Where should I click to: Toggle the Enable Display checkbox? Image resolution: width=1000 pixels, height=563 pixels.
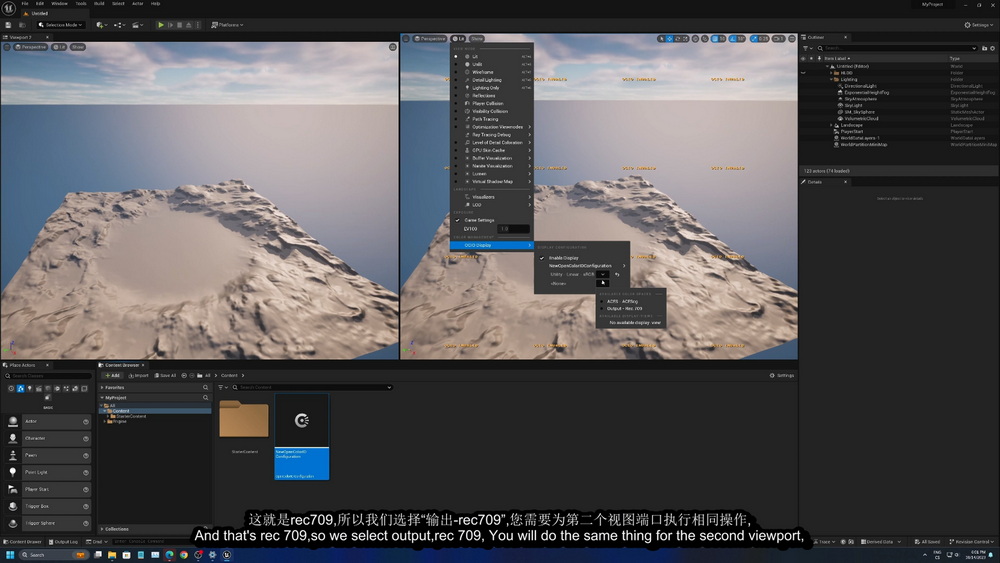542,258
